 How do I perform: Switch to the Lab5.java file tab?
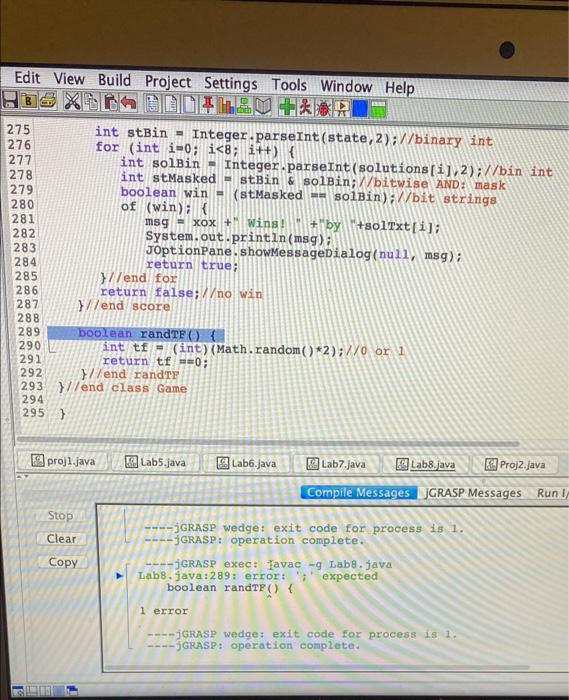click(156, 462)
